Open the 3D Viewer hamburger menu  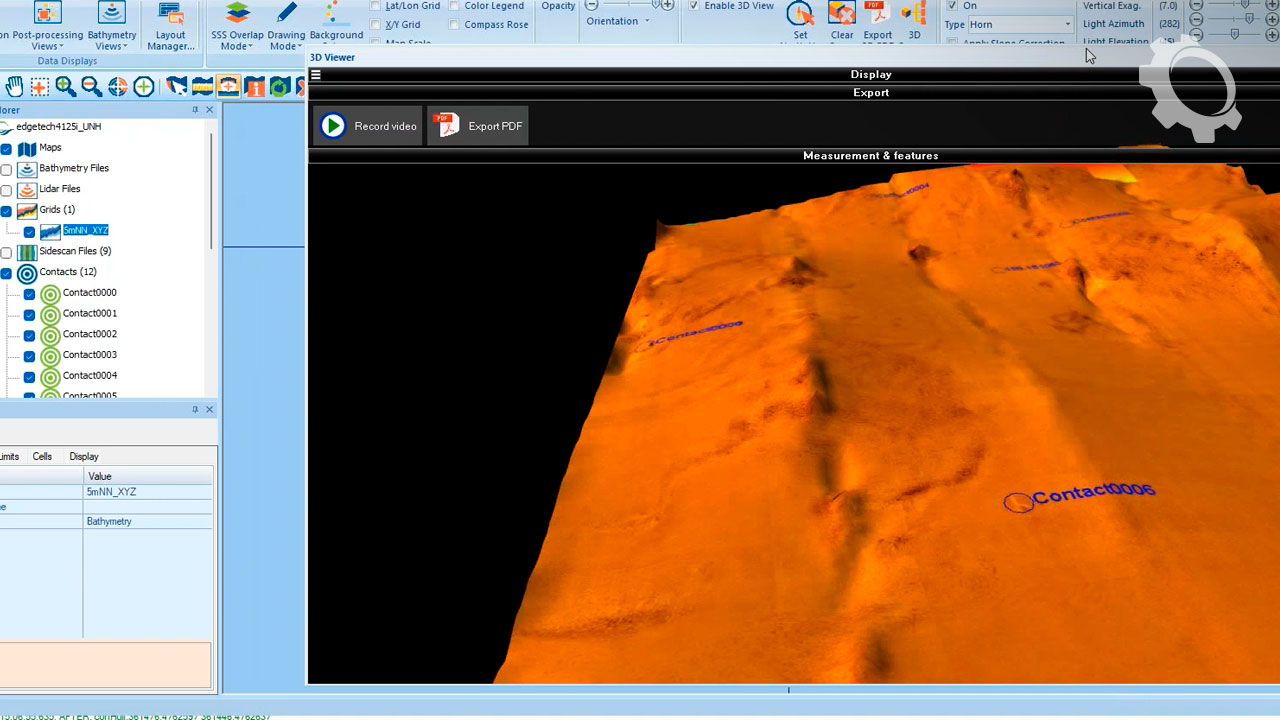click(316, 75)
